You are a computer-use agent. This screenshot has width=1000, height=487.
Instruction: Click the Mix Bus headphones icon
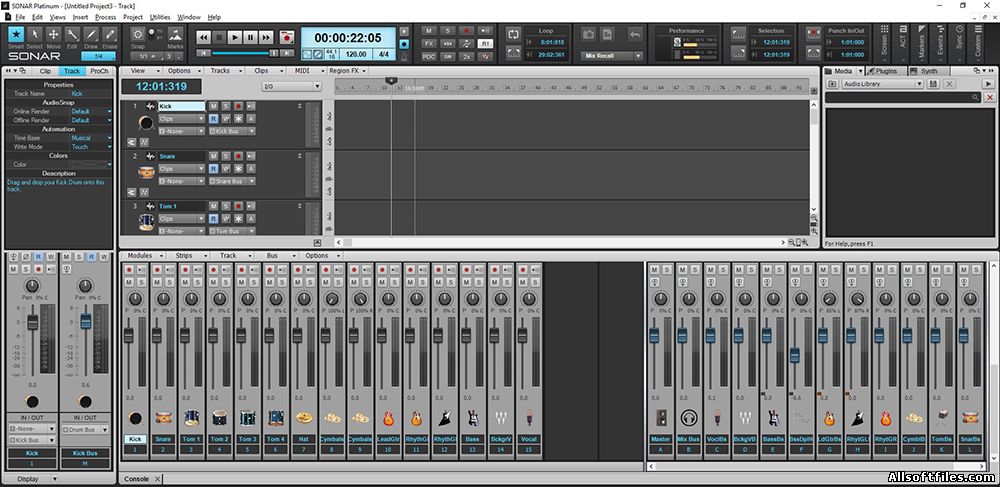pos(688,419)
